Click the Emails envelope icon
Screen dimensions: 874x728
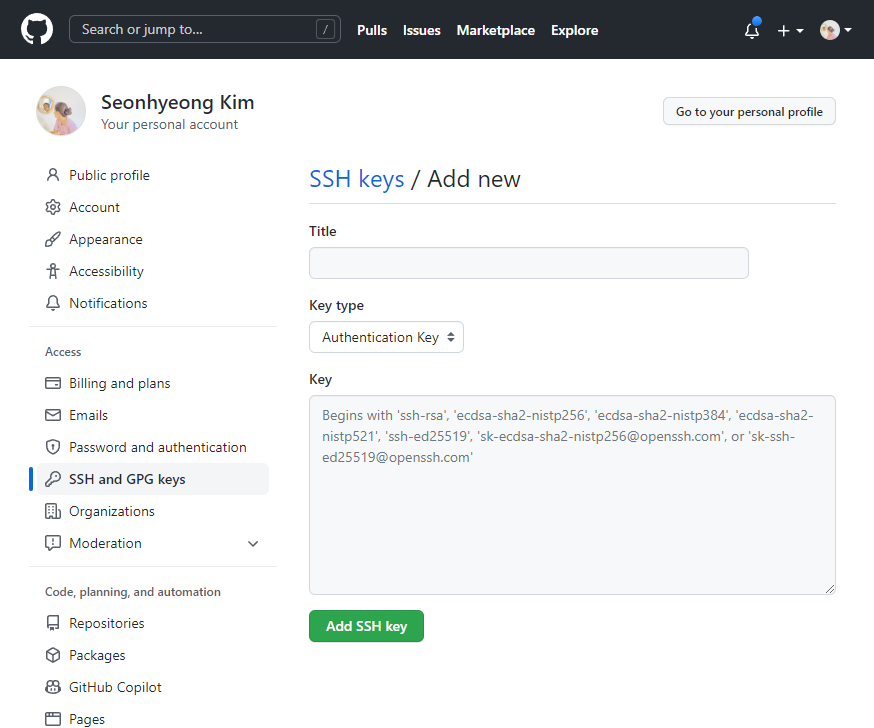tap(53, 415)
